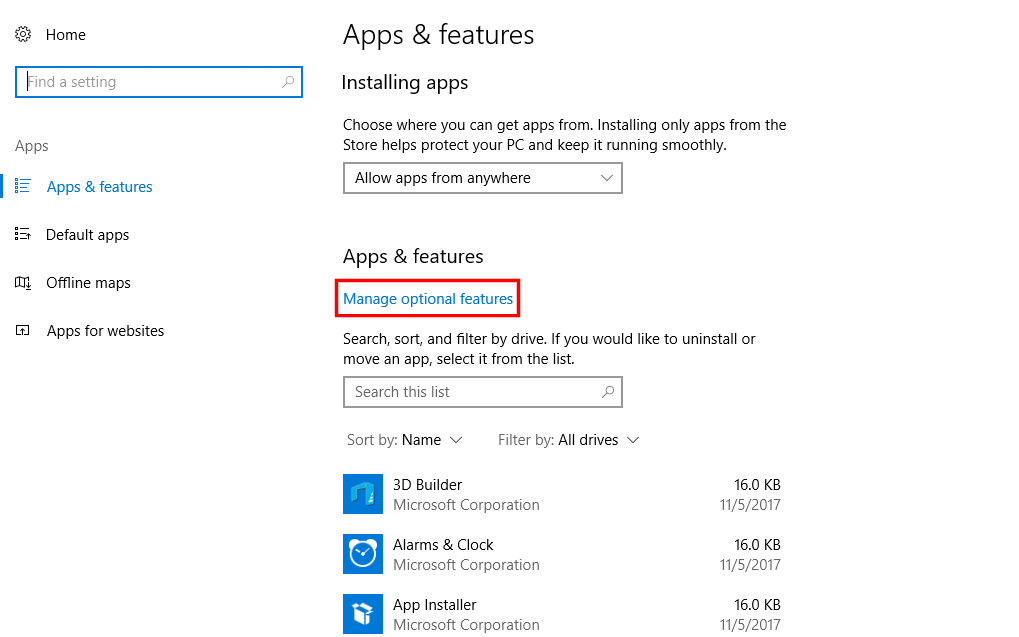Image resolution: width=1019 pixels, height=637 pixels.
Task: Select the Apps & features heading link
Action: coord(99,186)
